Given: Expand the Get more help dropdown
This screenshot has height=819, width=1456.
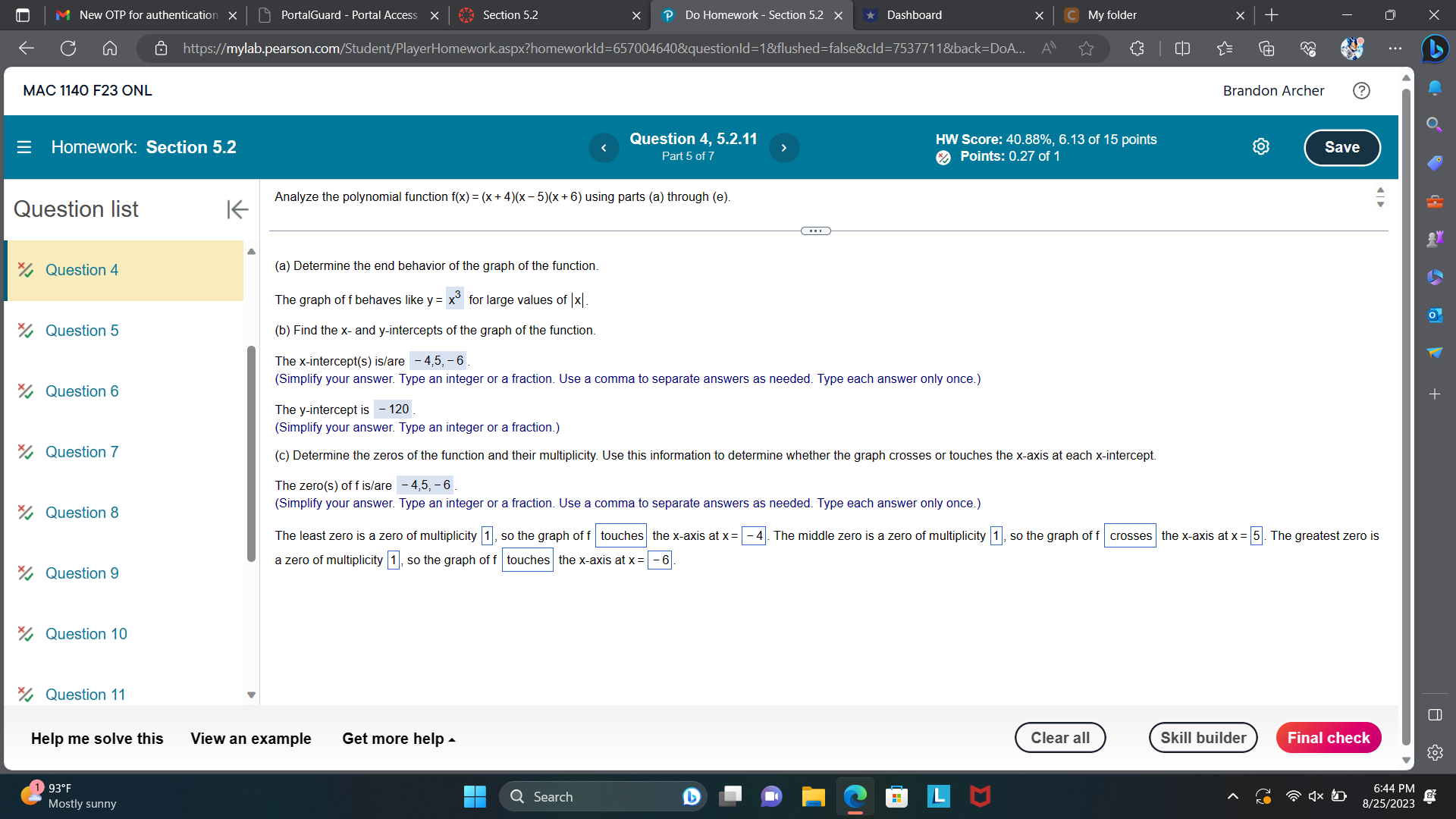Looking at the screenshot, I should pos(397,738).
